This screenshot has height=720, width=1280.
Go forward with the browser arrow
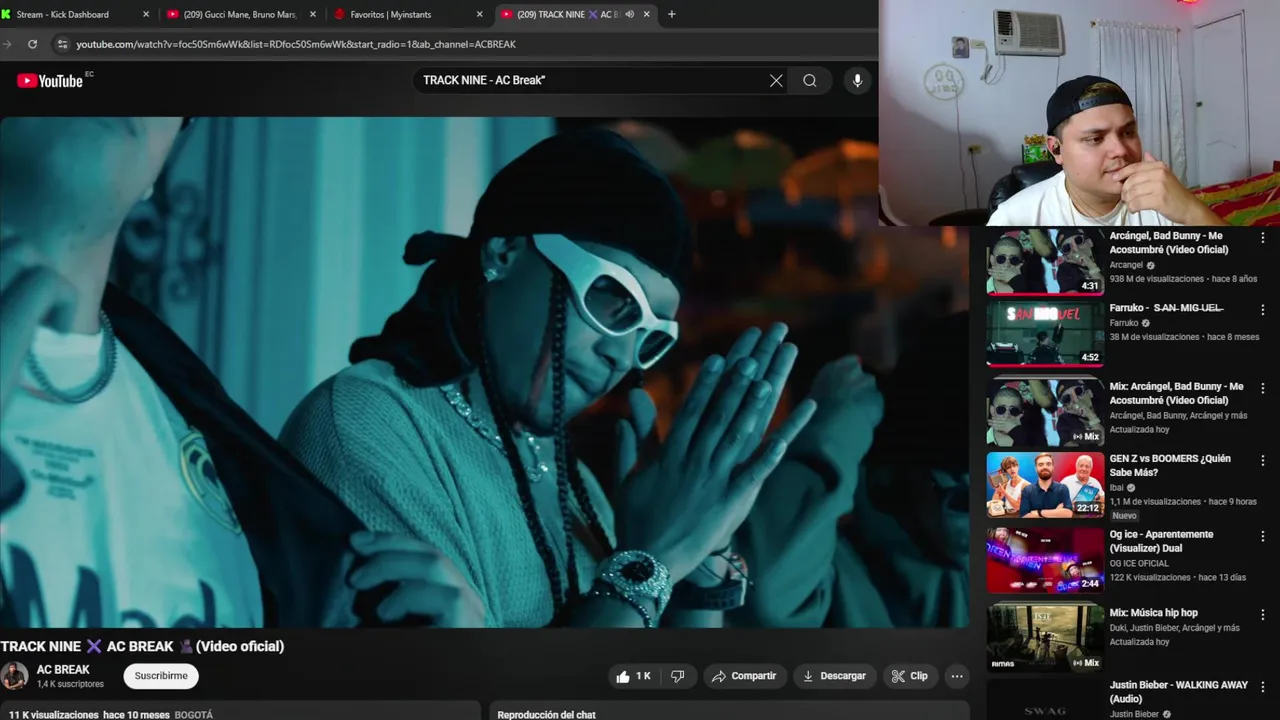point(7,44)
